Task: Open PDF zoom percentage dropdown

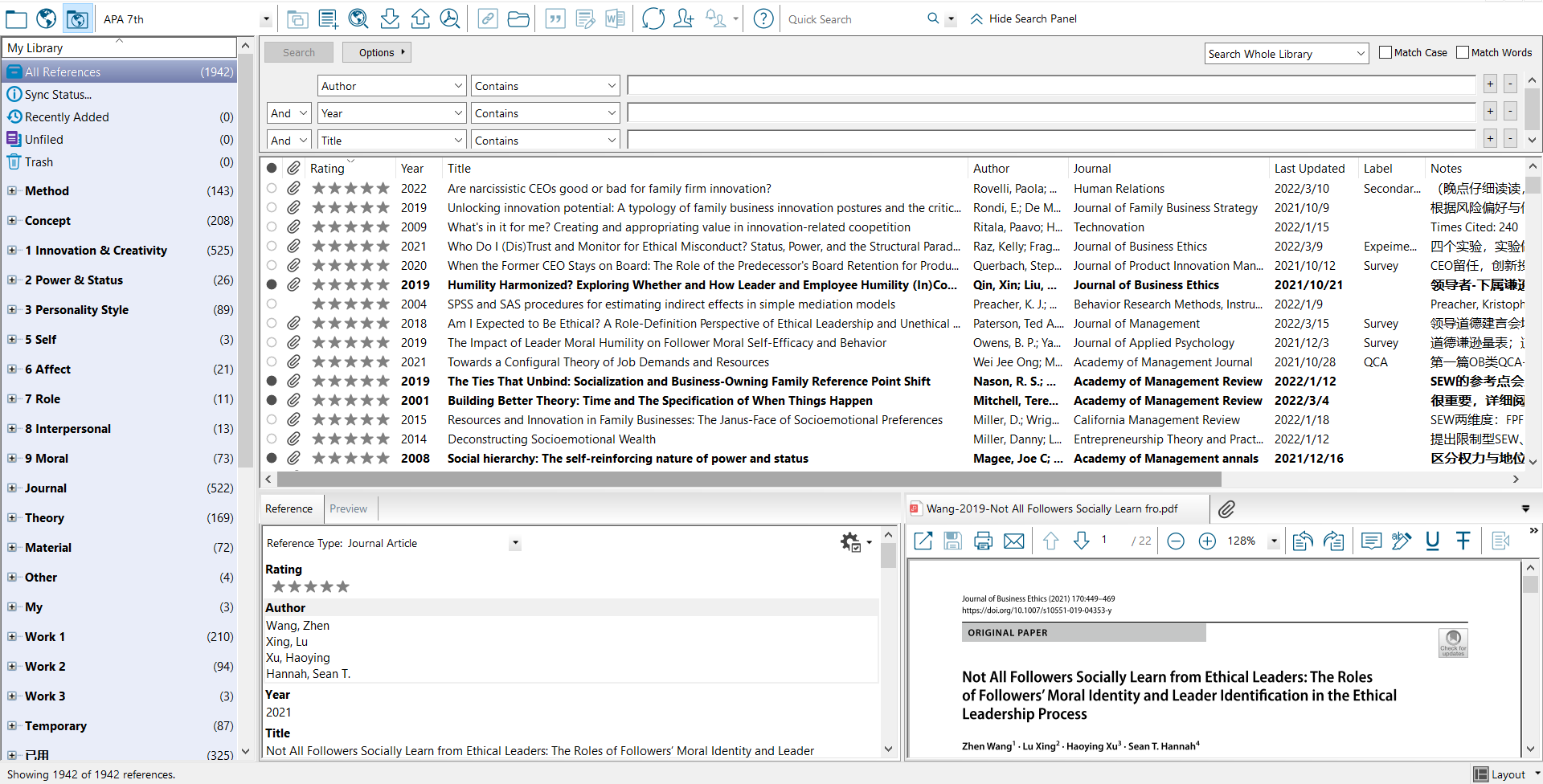Action: point(1274,541)
